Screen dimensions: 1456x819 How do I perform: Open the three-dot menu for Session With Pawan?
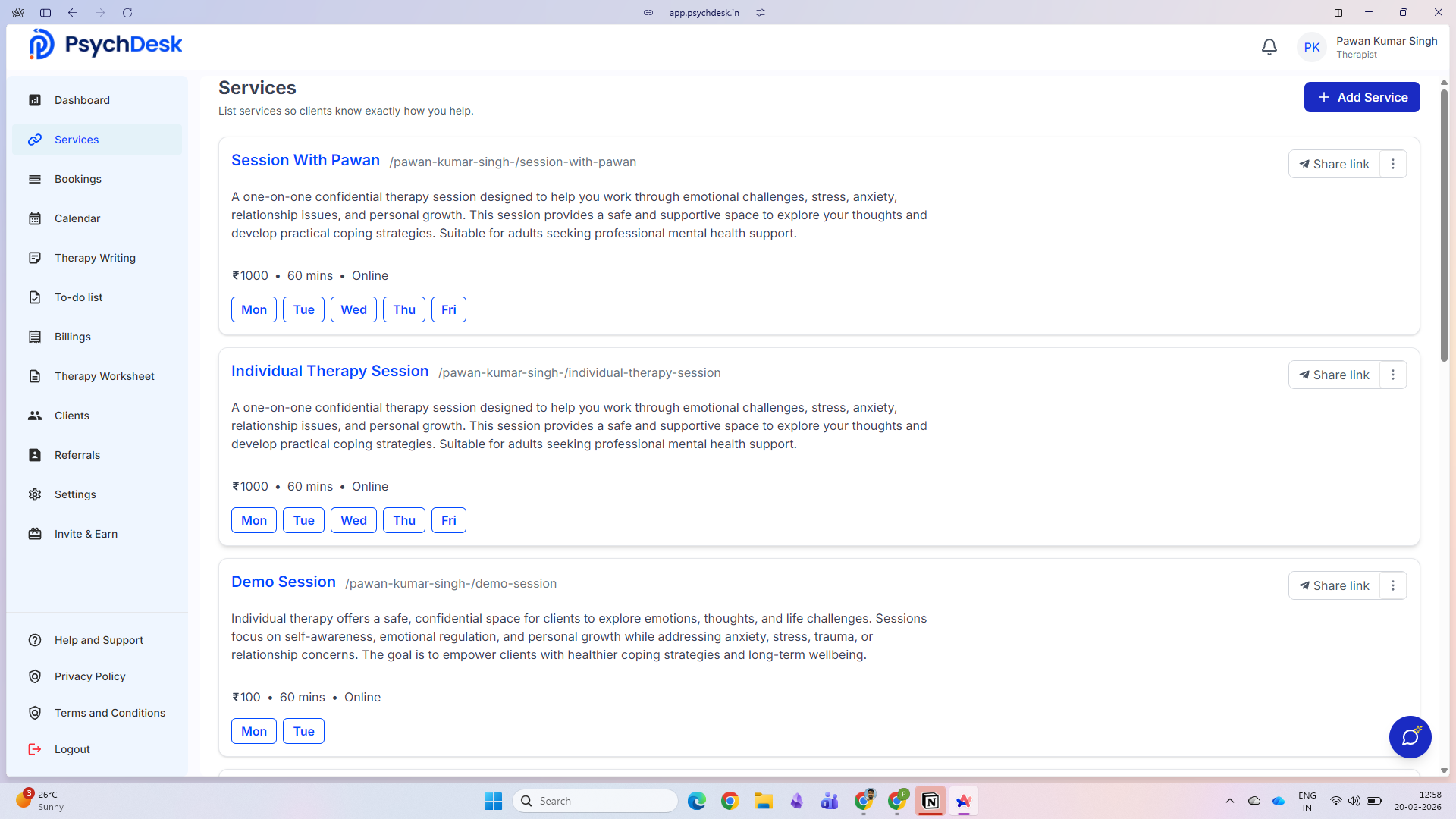point(1392,164)
